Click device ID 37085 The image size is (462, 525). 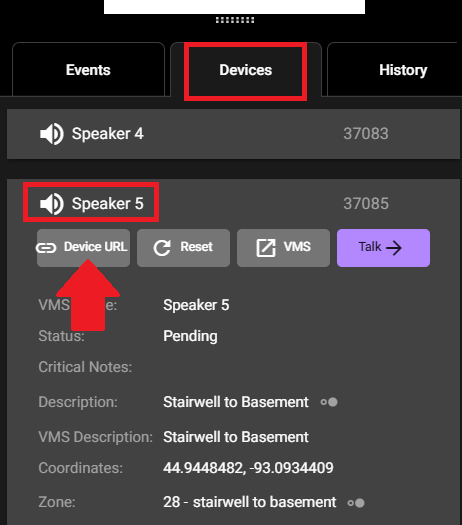click(366, 204)
